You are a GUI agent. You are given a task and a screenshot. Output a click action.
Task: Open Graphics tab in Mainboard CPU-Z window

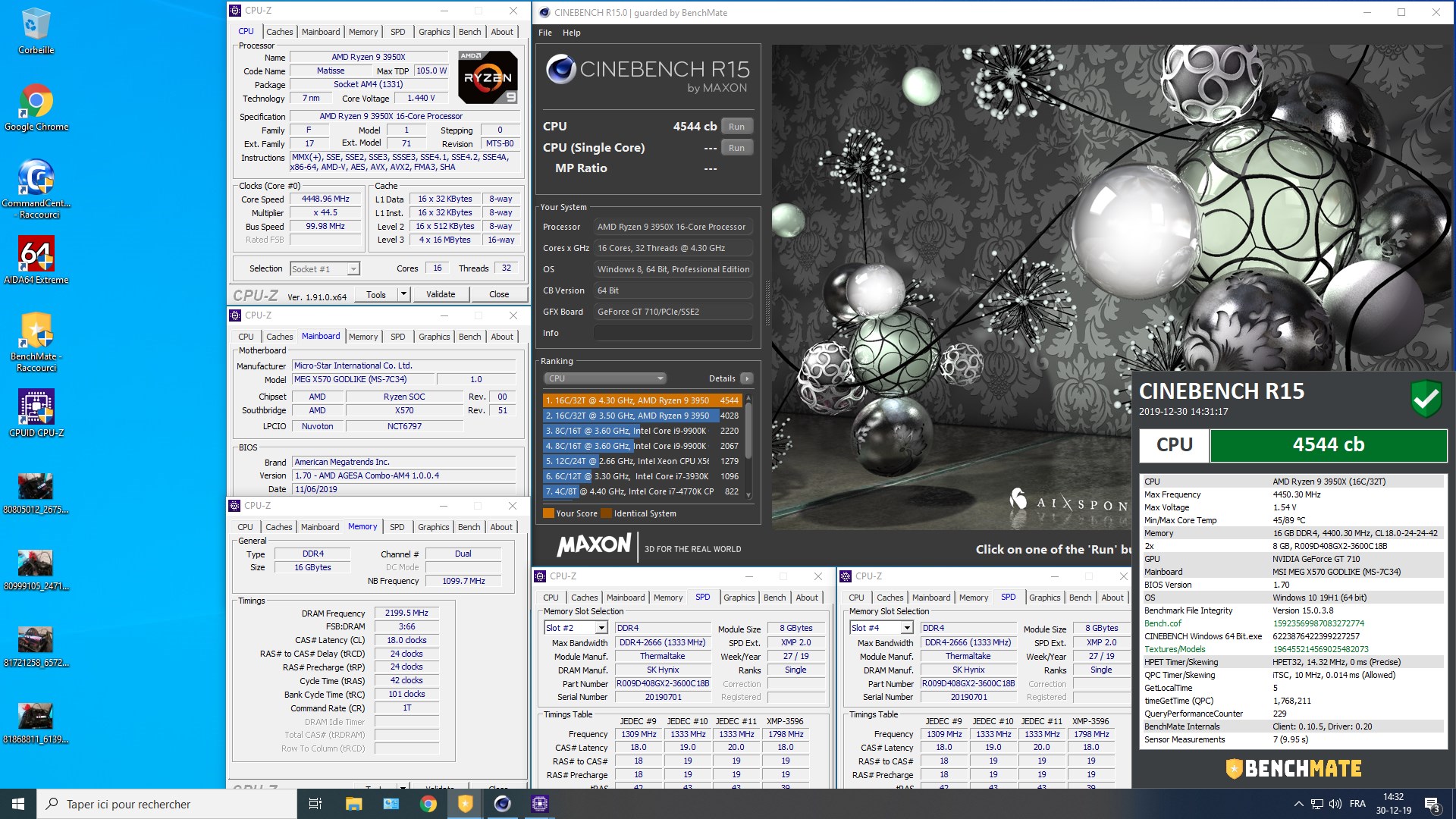point(434,337)
